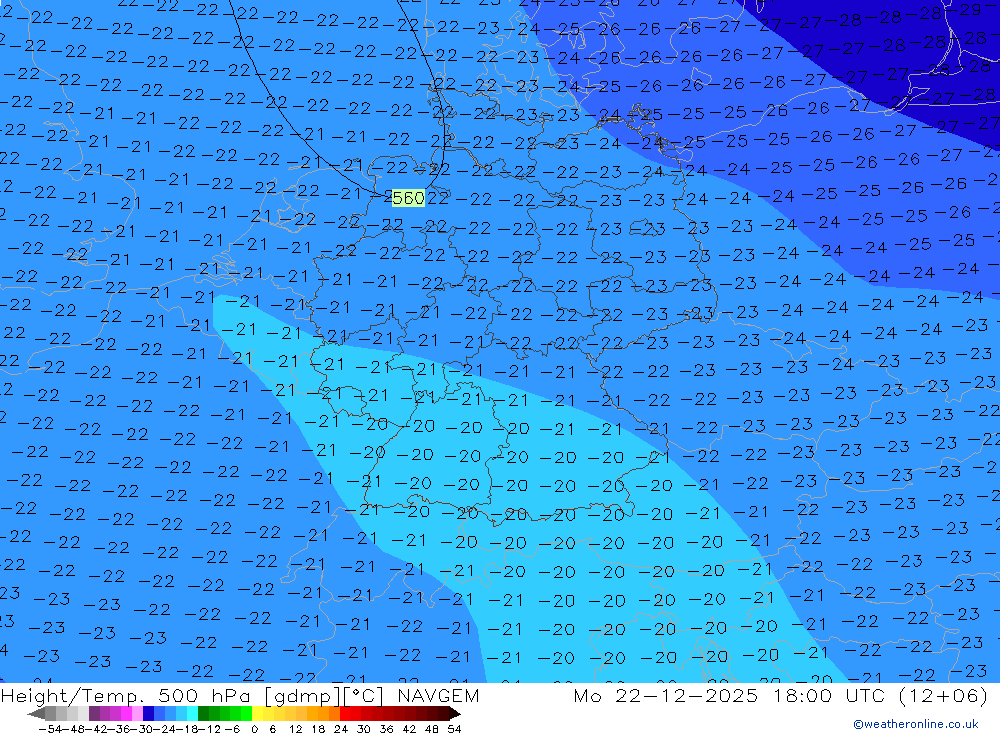
Task: Select the NAVGEM model name in the title
Action: (438, 695)
